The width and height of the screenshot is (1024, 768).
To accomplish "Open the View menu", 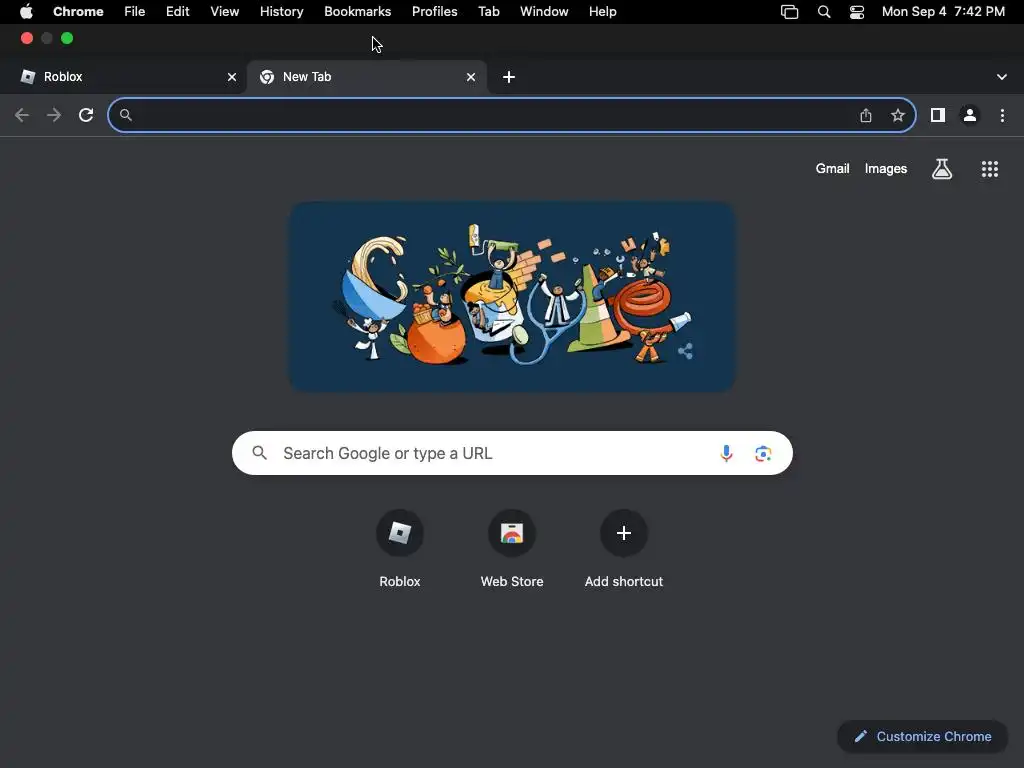I will (225, 12).
